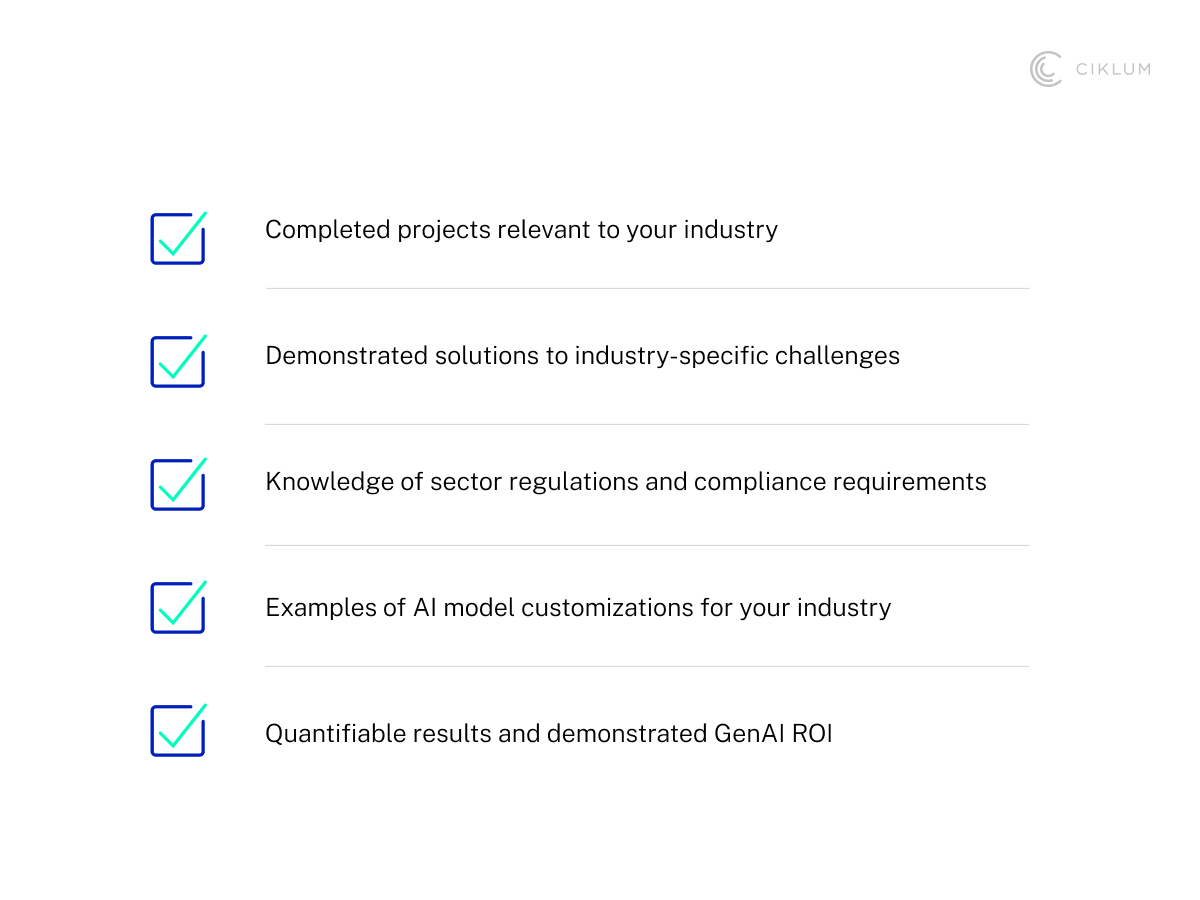Select the "Completed projects relevant to your industry" line
Viewport: 1200px width, 900px height.
521,230
